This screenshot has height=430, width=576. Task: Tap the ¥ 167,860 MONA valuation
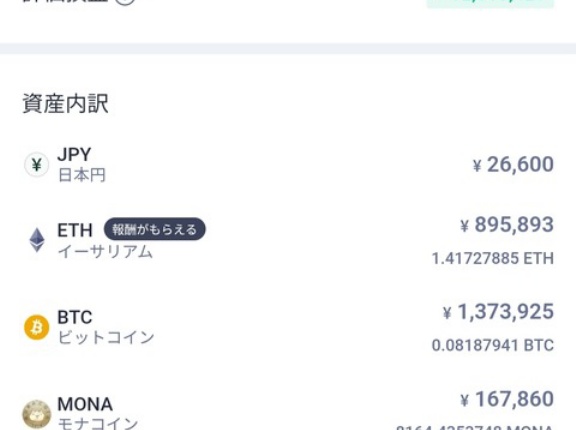tap(507, 399)
